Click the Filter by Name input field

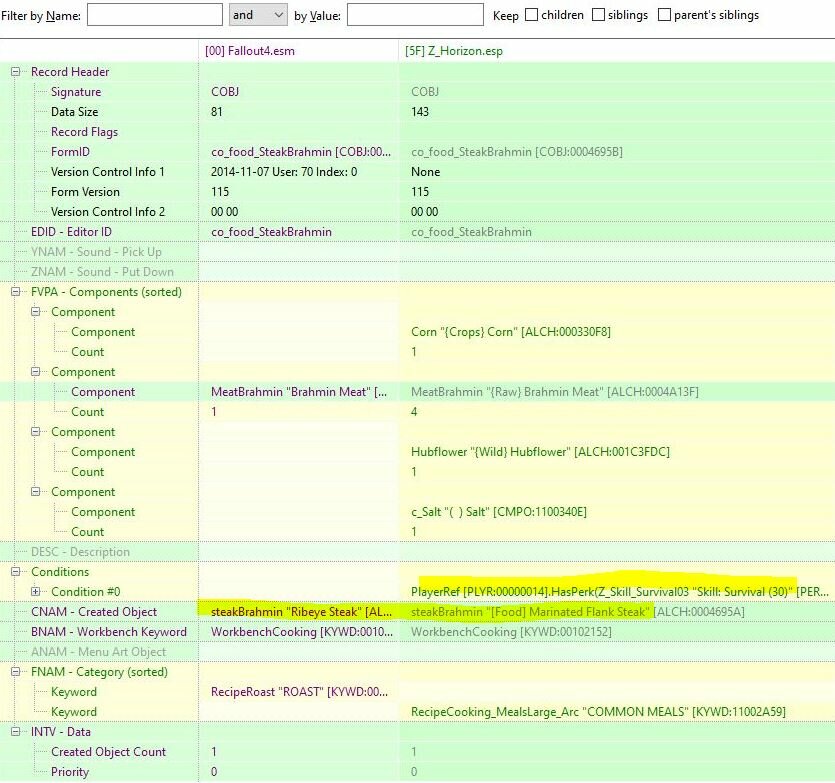(x=154, y=15)
